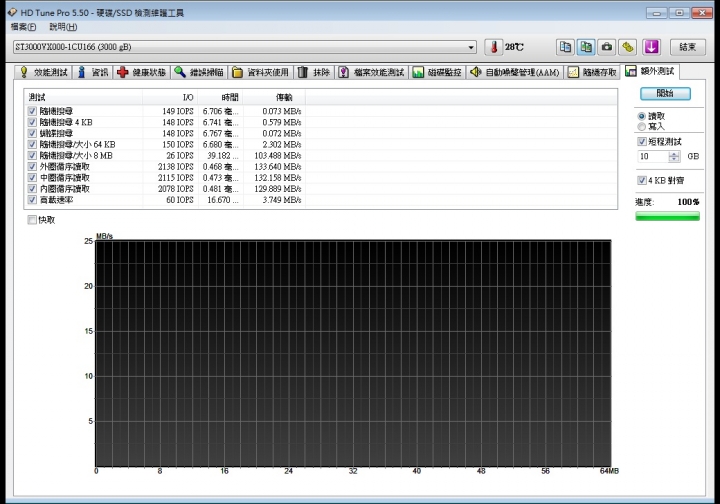The image size is (720, 504).
Task: Click the I/O column header
Action: tap(170, 97)
